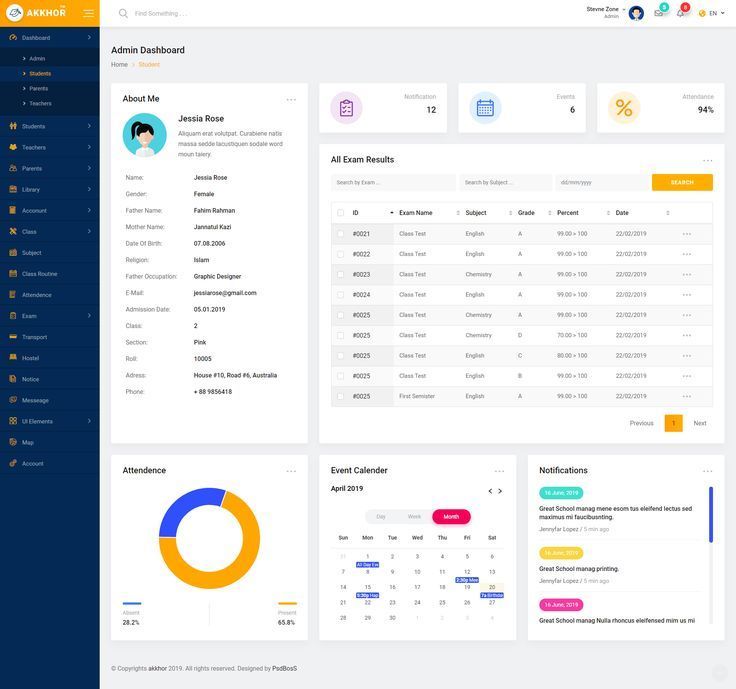The image size is (736, 689).
Task: Switch calendar to Week view
Action: tap(414, 517)
